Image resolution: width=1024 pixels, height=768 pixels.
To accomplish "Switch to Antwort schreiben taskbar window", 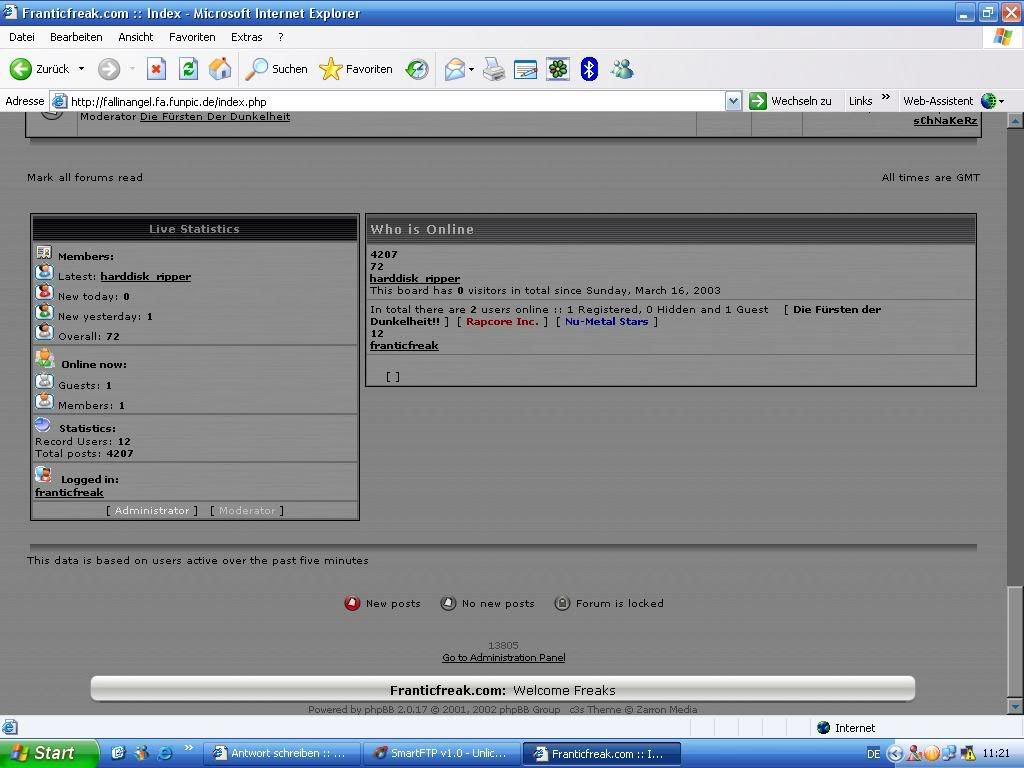I will [x=281, y=754].
